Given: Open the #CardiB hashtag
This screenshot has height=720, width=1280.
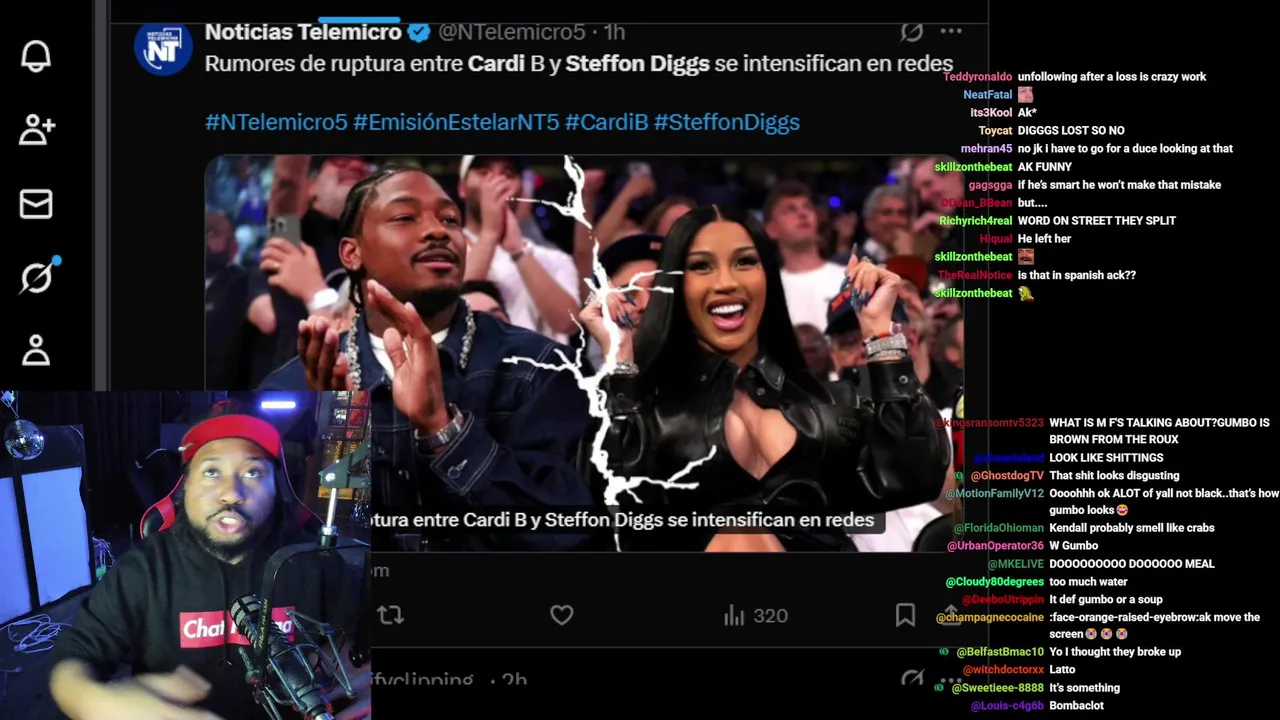Looking at the screenshot, I should click(606, 122).
